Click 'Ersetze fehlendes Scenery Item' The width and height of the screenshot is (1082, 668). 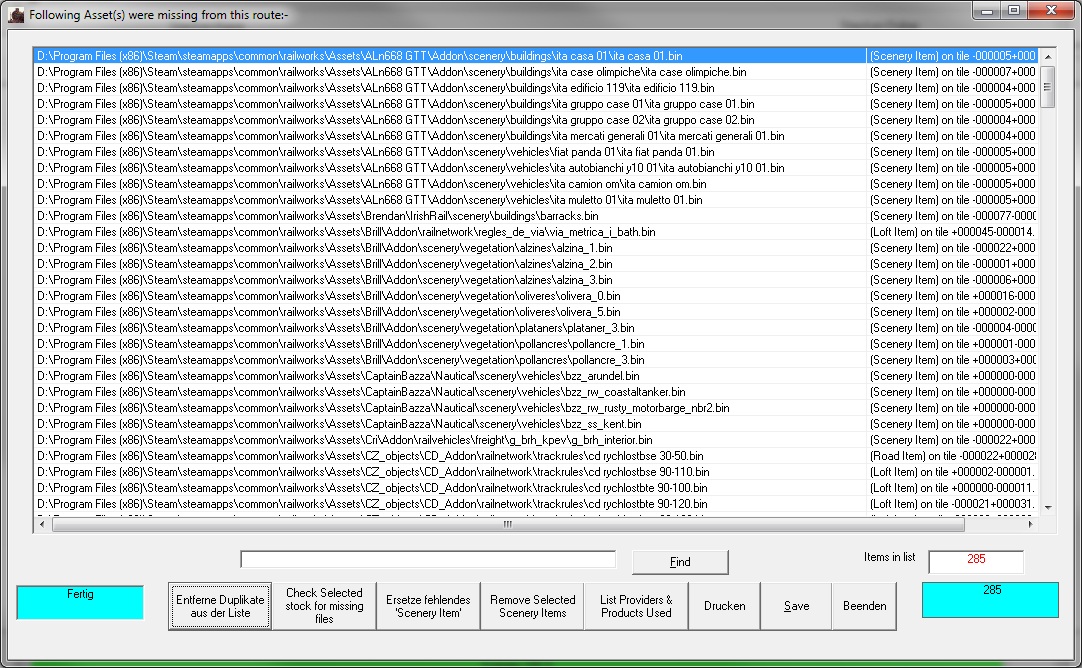pos(428,605)
